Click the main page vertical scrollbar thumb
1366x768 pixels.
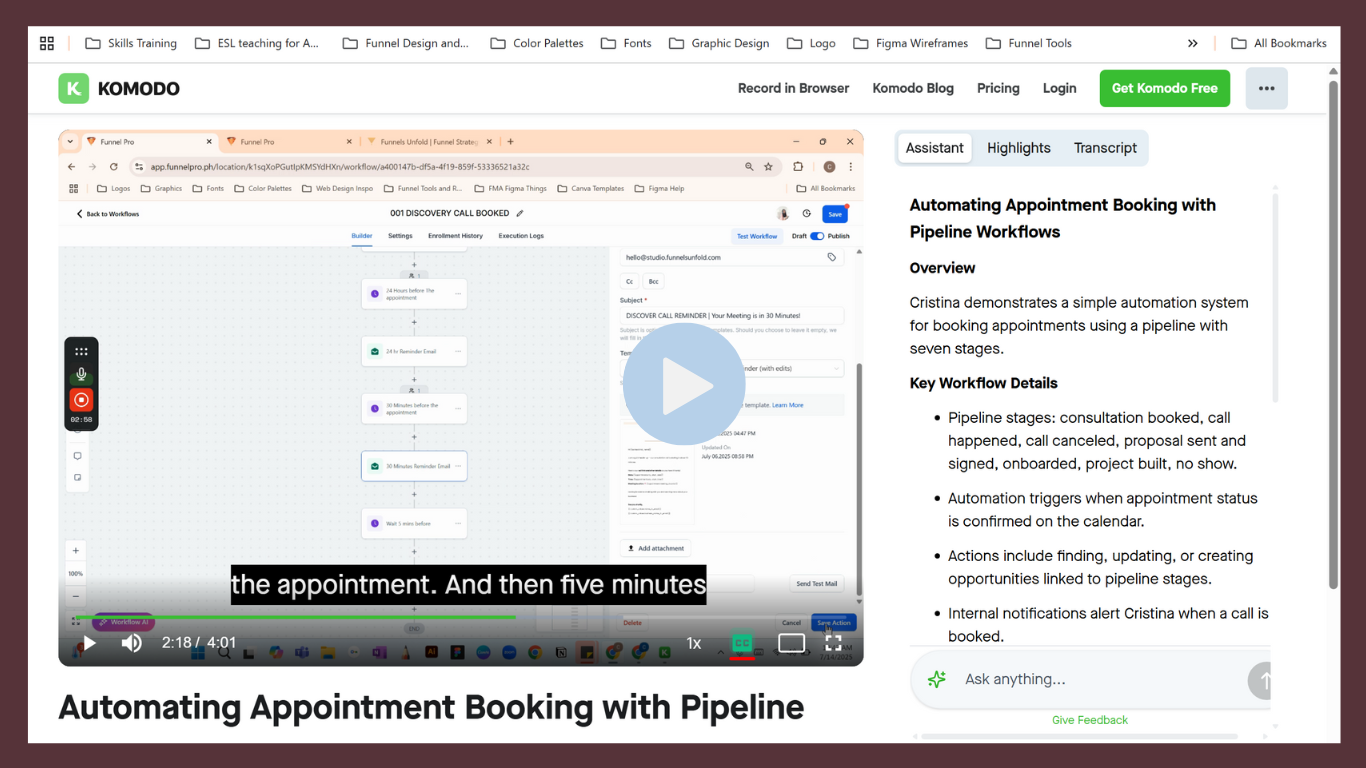(x=1333, y=335)
